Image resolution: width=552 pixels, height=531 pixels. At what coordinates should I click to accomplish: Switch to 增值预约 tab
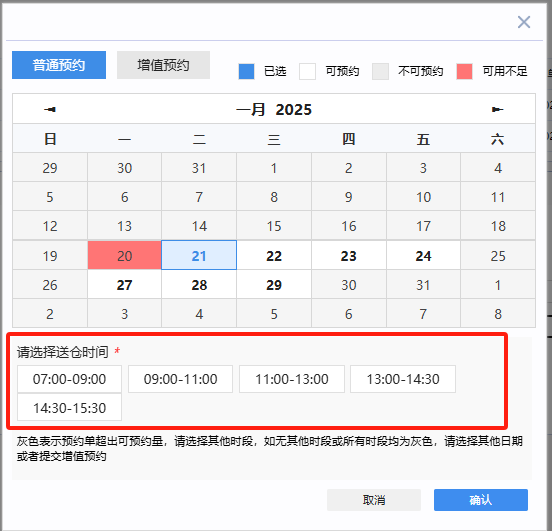(163, 65)
